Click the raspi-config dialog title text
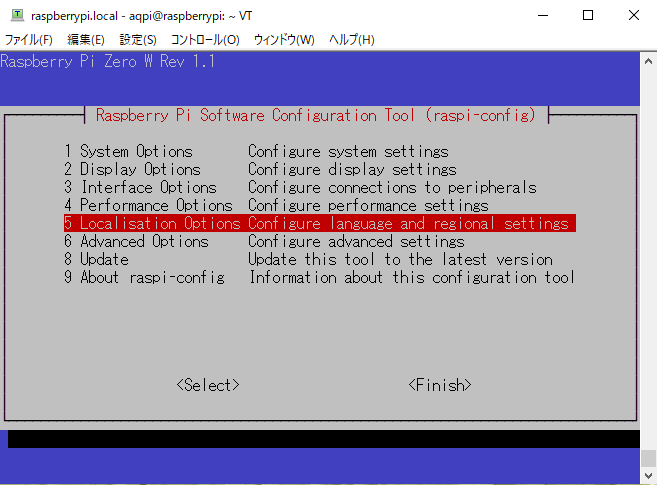Screen dimensions: 657x485 point(316,115)
